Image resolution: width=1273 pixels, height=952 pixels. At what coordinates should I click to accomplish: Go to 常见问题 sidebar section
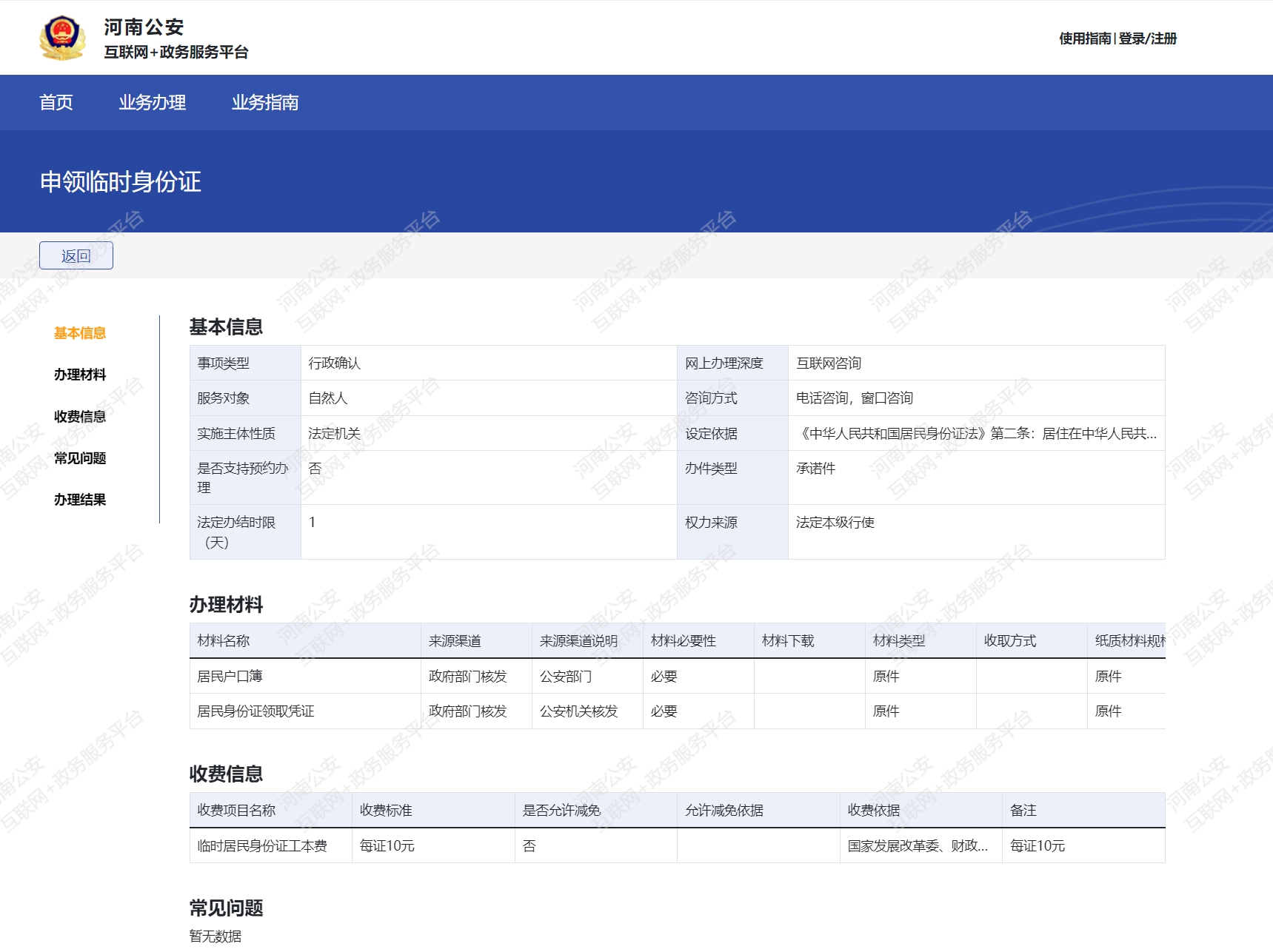pos(80,458)
